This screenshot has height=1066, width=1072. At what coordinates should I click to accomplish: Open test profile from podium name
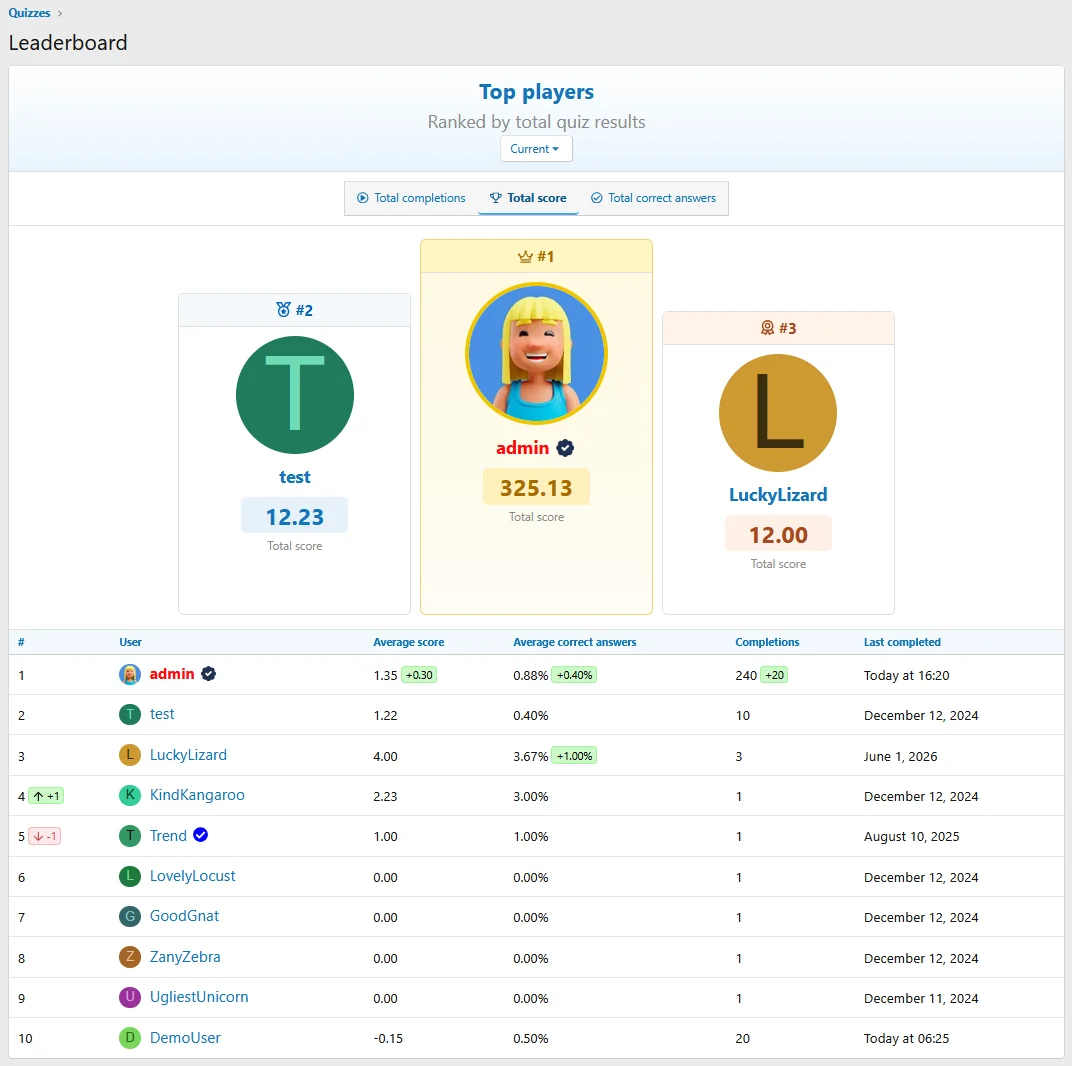(x=295, y=477)
